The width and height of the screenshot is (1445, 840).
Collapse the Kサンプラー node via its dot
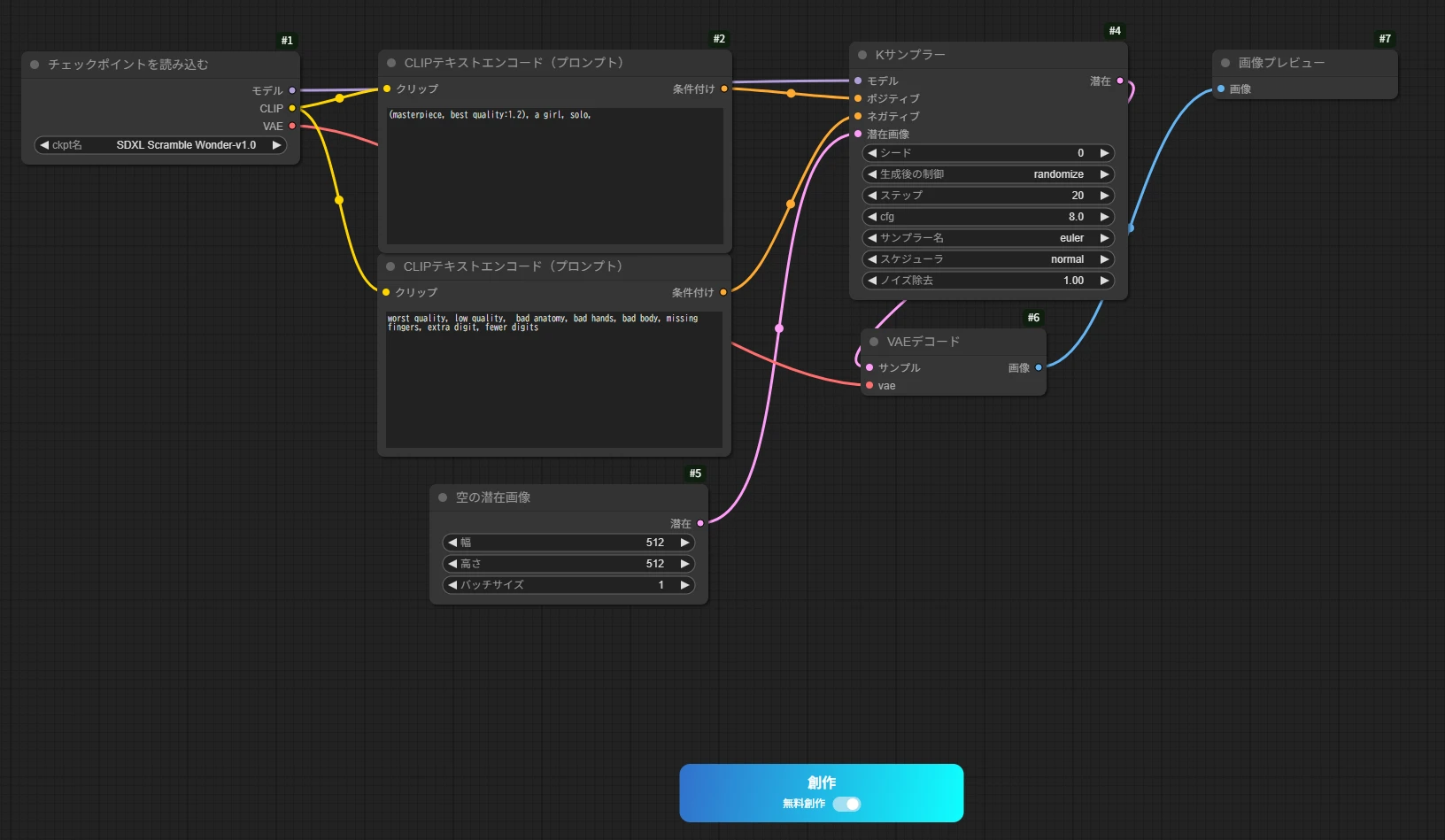[862, 55]
